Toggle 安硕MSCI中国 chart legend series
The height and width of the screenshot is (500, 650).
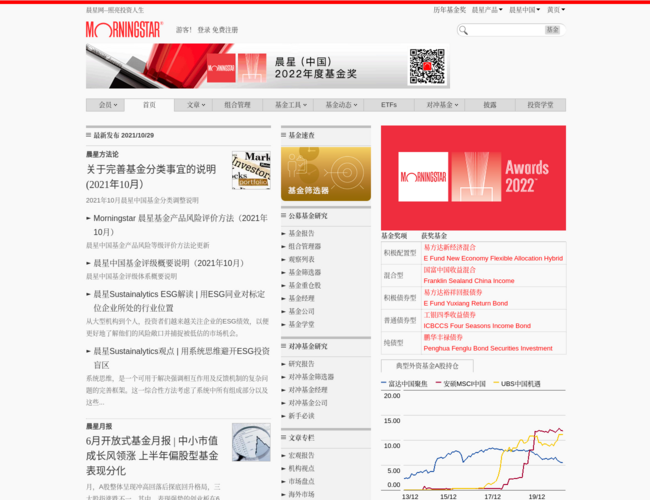(x=460, y=384)
